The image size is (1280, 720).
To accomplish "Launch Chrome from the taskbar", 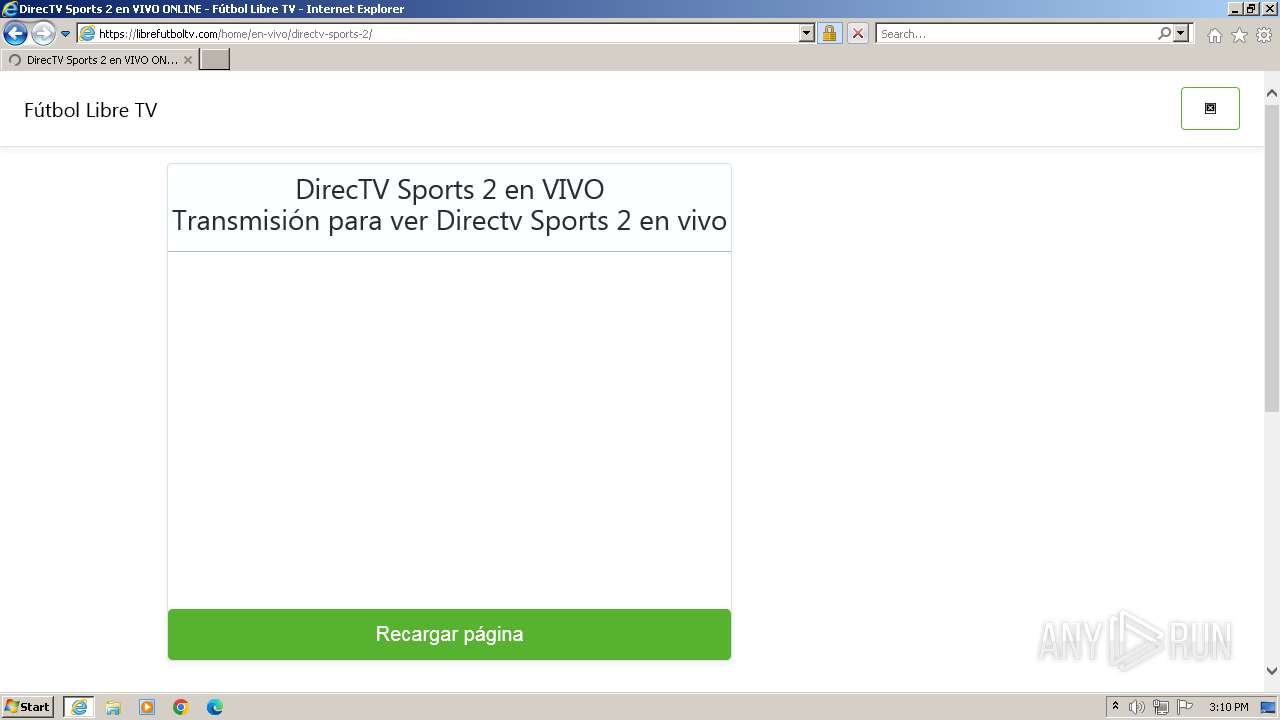I will [181, 707].
